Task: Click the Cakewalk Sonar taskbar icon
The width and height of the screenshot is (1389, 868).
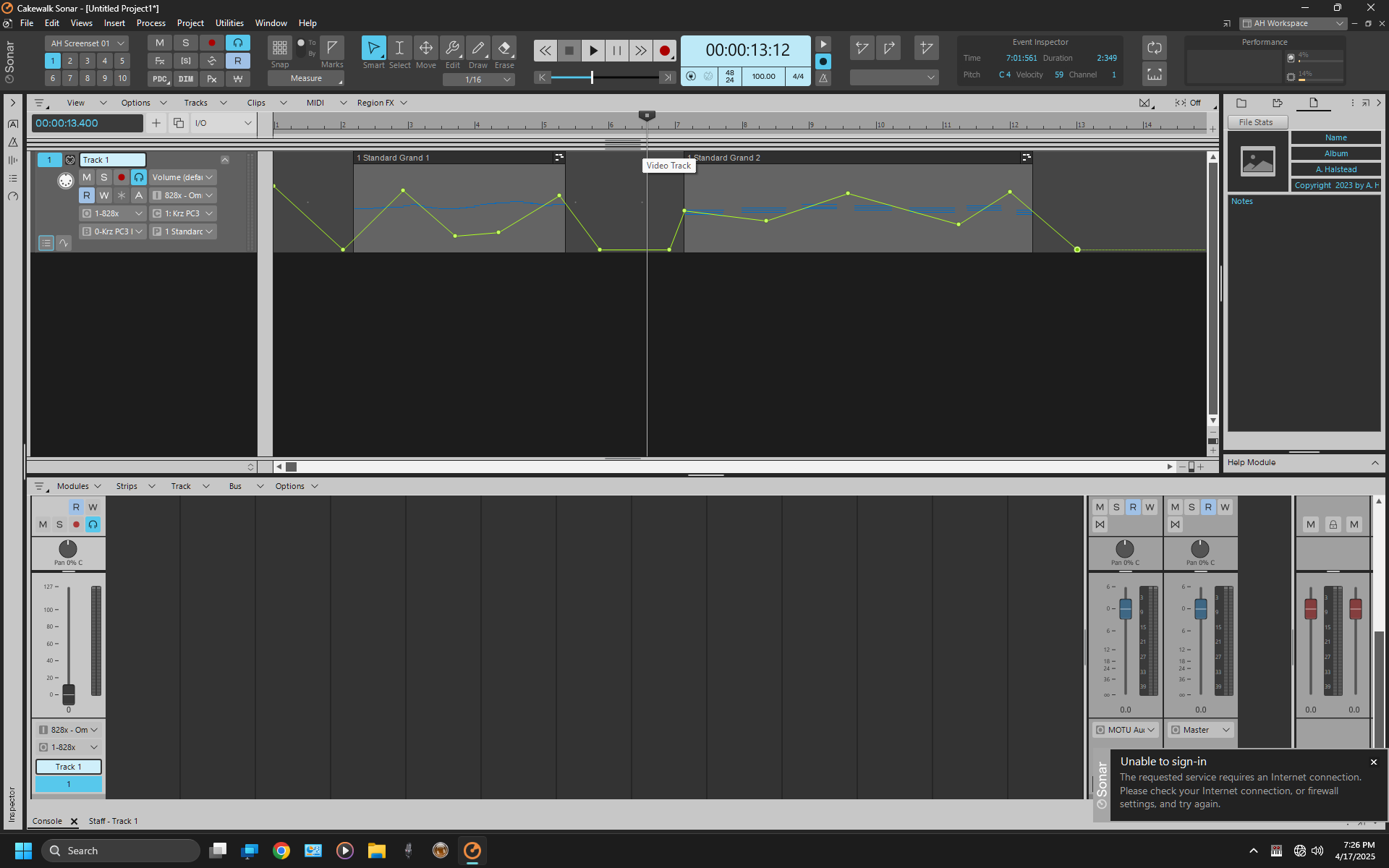Action: (472, 851)
